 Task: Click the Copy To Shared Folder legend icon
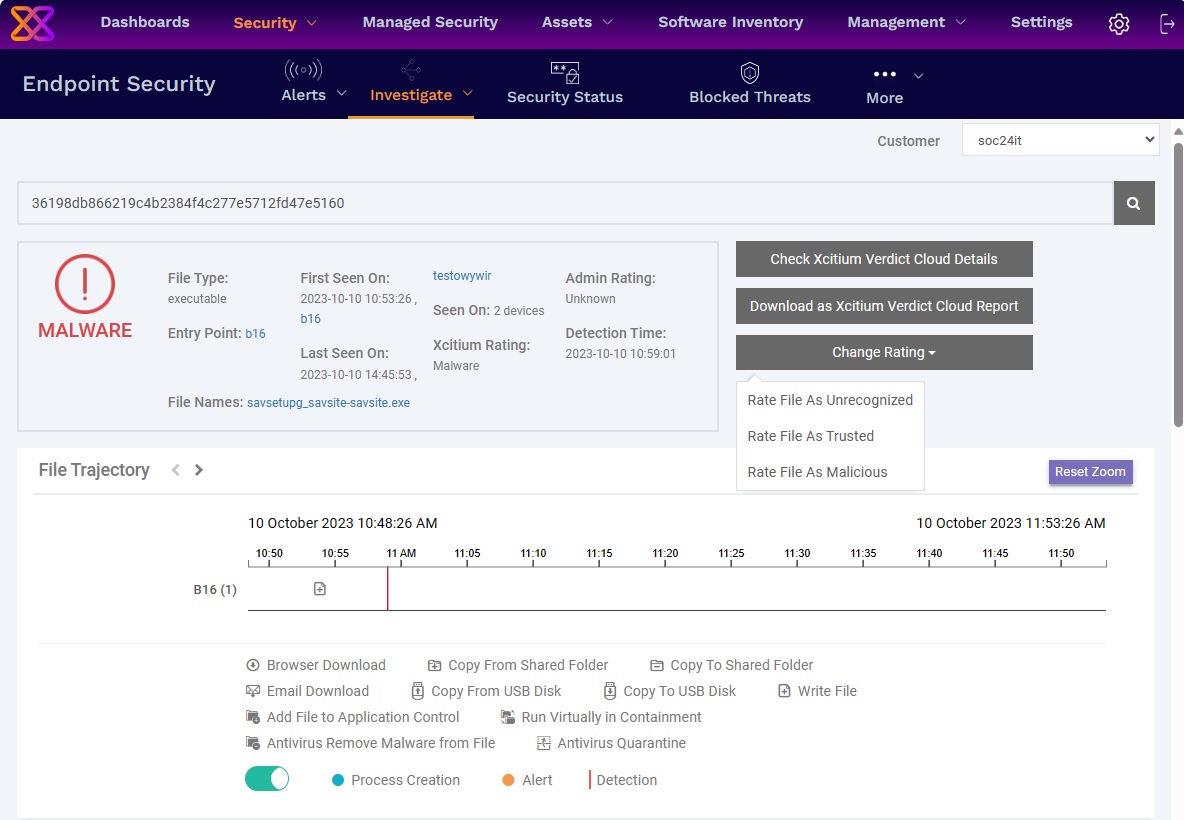(x=657, y=665)
